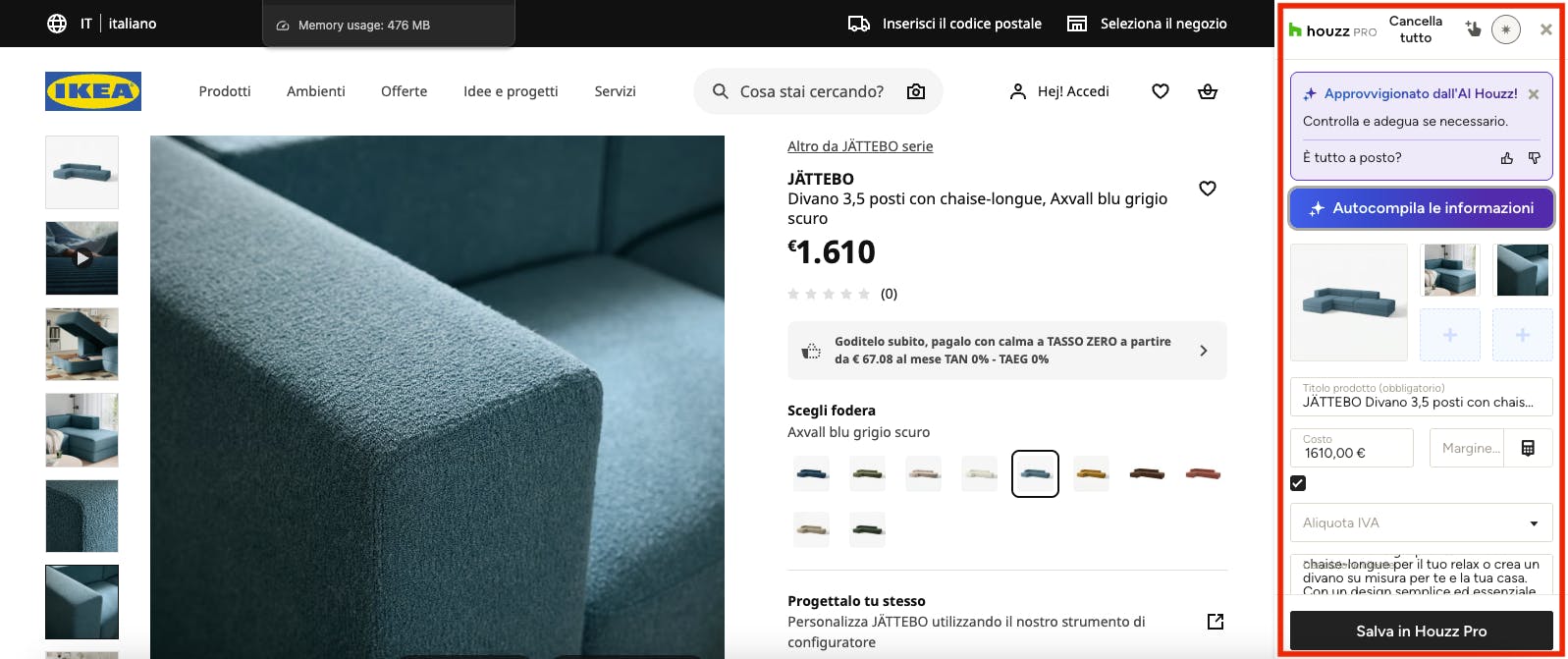The width and height of the screenshot is (1568, 659).
Task: Edit the Costo field showing 1610,00 €
Action: tap(1351, 448)
